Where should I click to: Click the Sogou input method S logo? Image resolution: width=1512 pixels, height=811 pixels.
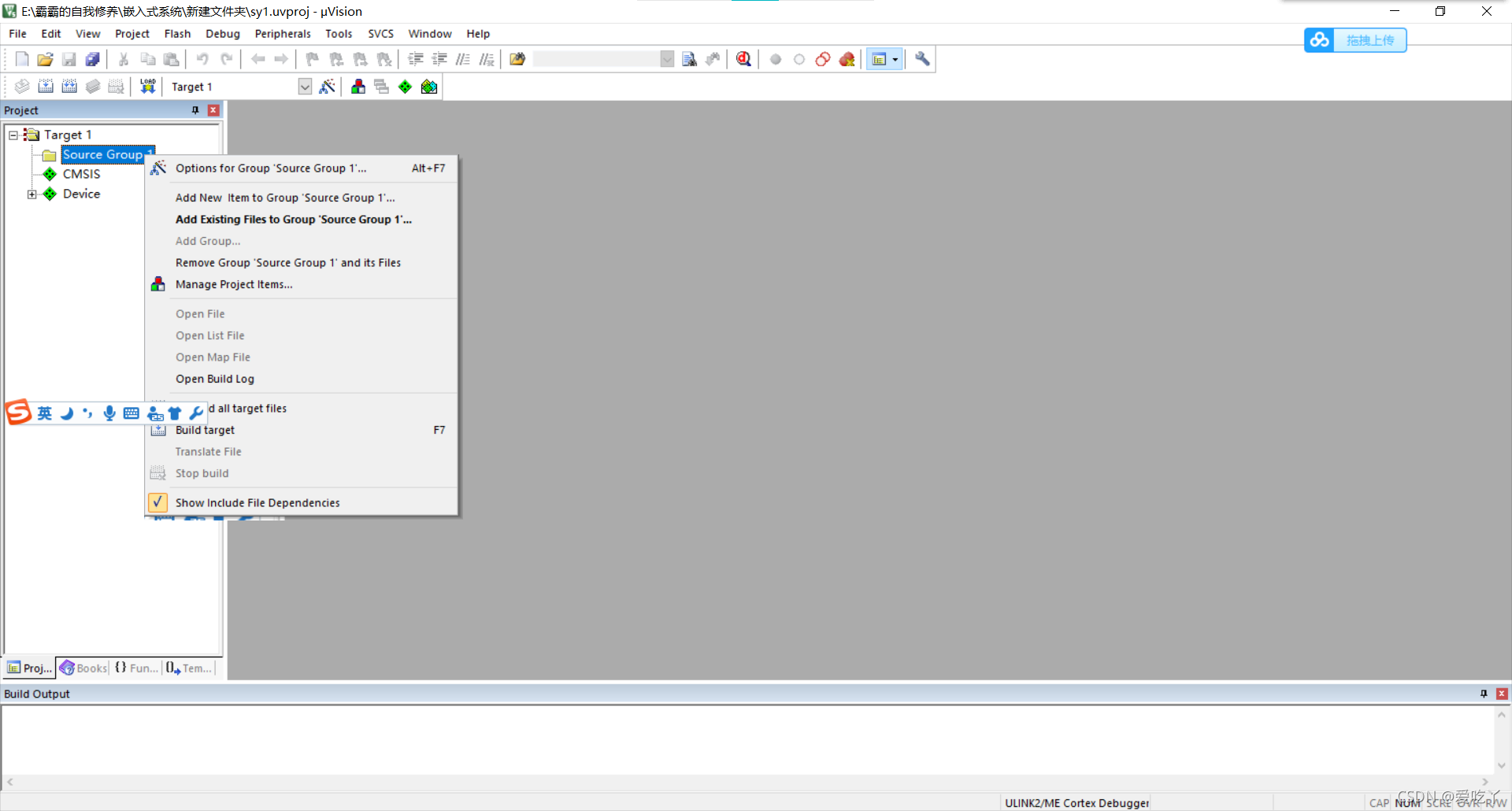click(x=18, y=412)
